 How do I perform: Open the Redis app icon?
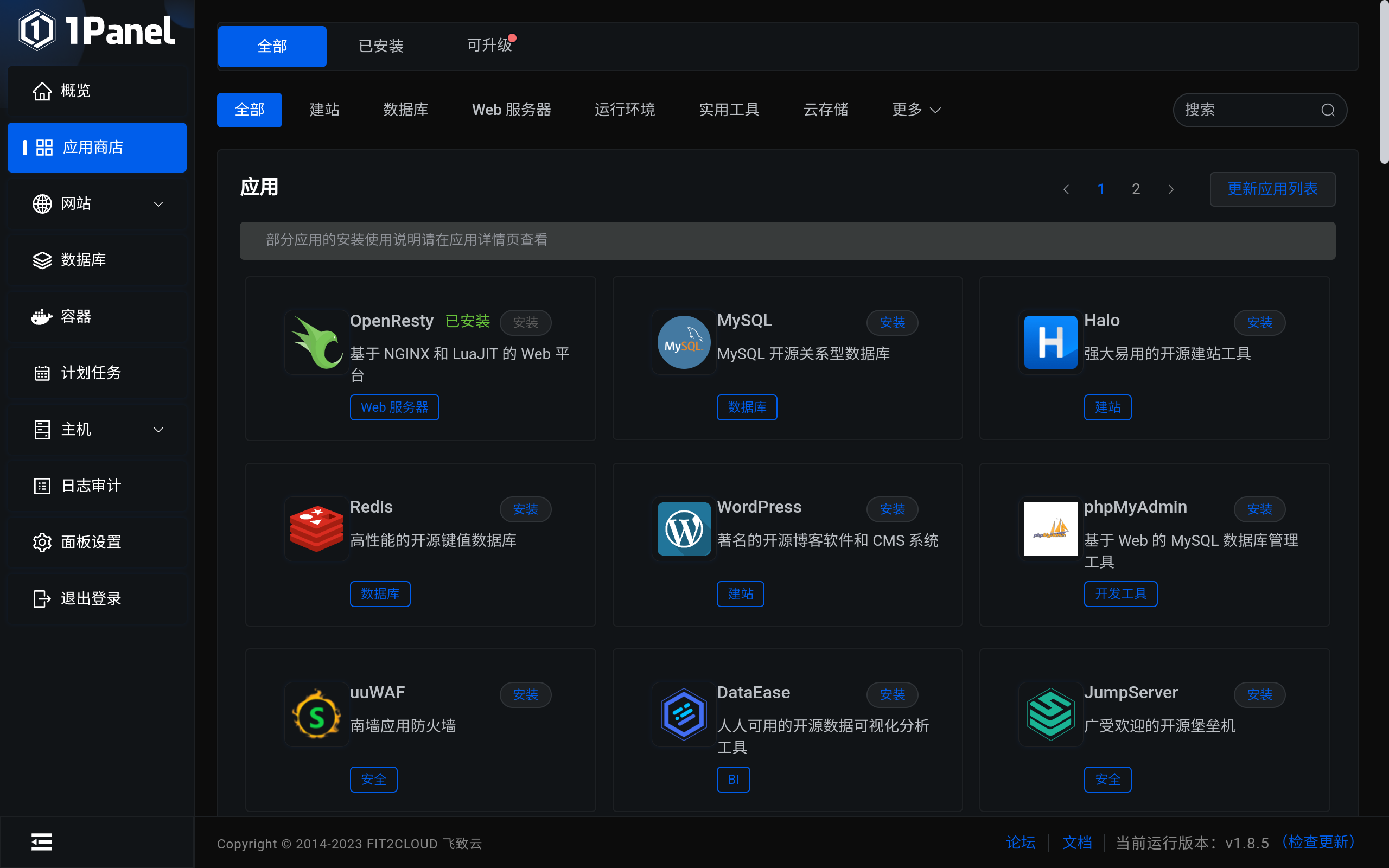tap(316, 529)
